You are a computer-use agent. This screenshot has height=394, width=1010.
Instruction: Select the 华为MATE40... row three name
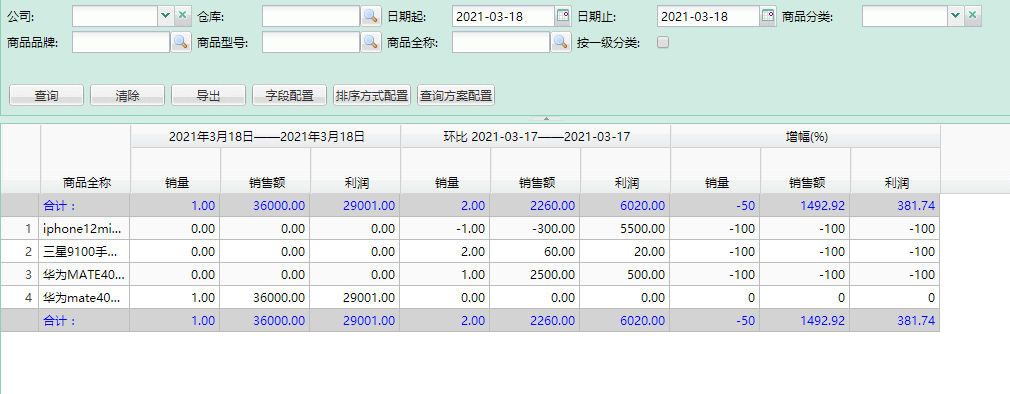[x=84, y=275]
